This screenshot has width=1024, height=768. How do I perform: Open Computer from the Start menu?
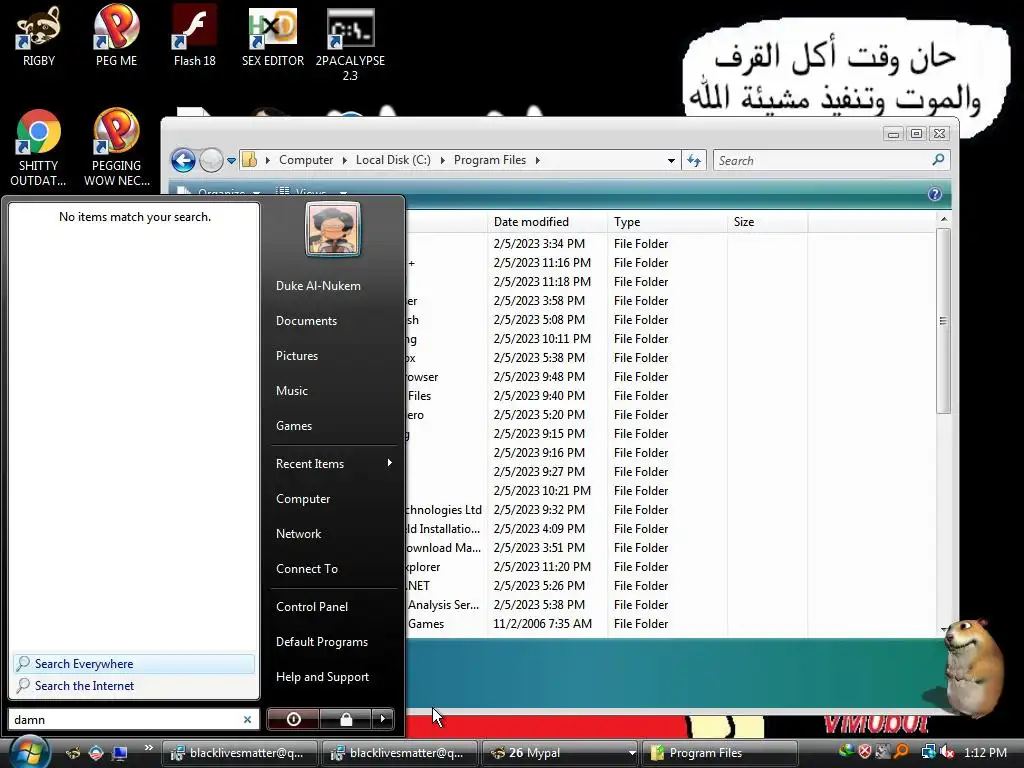tap(303, 499)
